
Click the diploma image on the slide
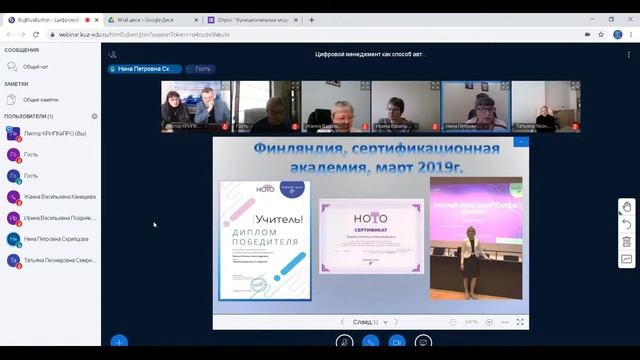(265, 240)
